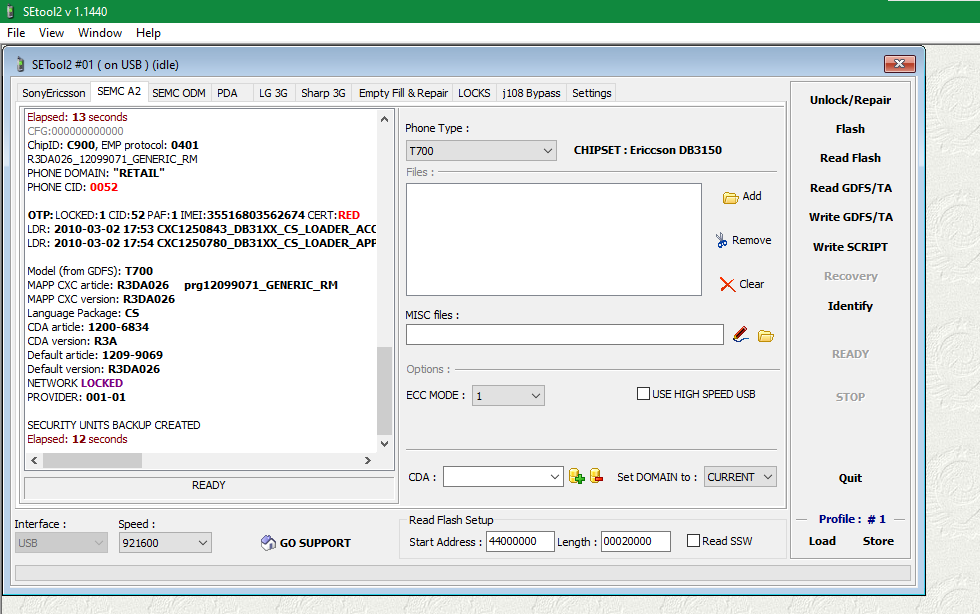Open the Set DOMAIN to dropdown
Viewport: 980px width, 614px height.
tap(740, 477)
